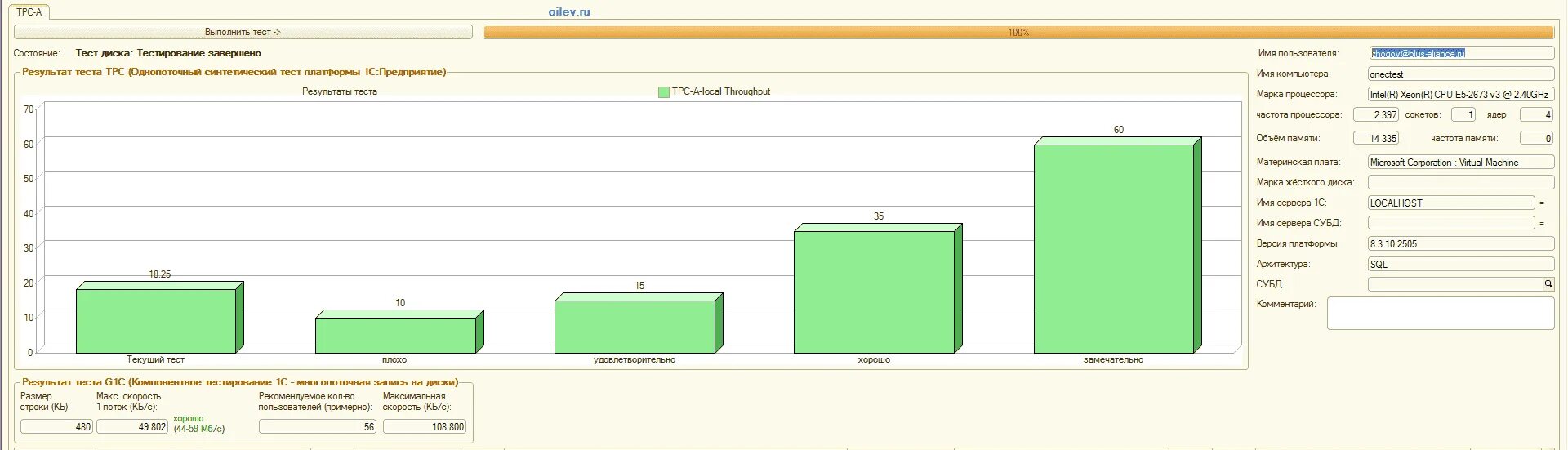The height and width of the screenshot is (450, 1568).
Task: Click the Макс. скорость 1 поток field 49 802
Action: tap(132, 426)
